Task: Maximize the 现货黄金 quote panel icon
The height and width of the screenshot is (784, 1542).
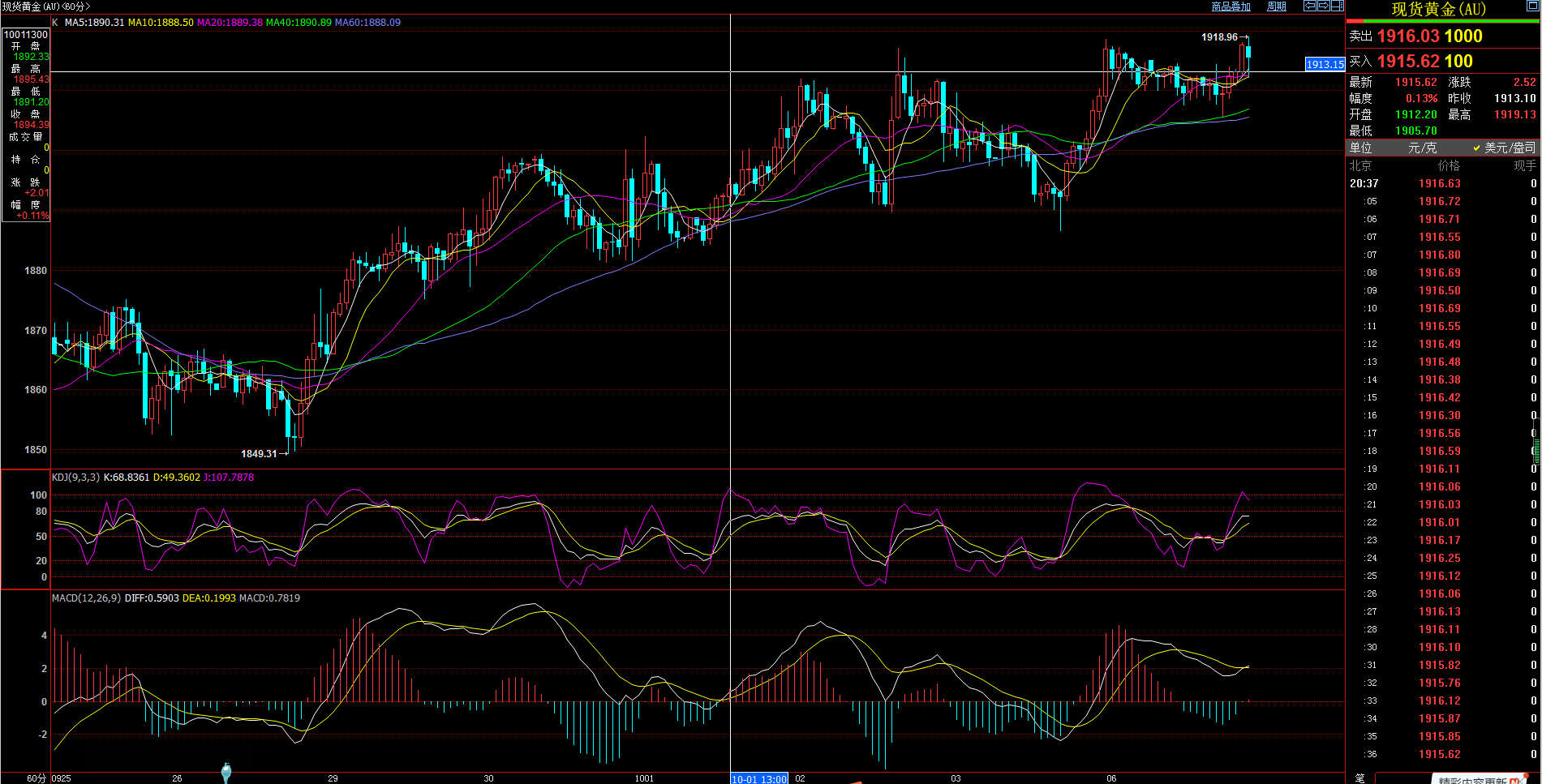Action: coord(1532,6)
